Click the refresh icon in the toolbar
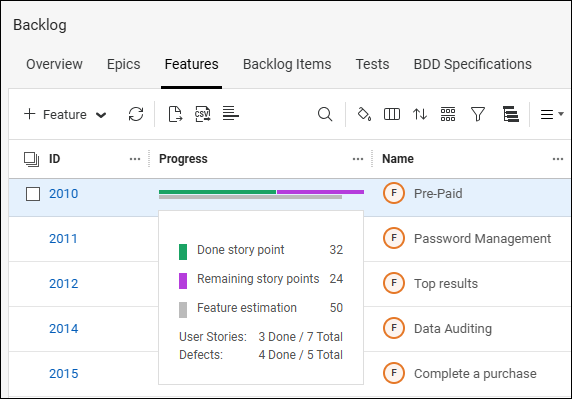The height and width of the screenshot is (399, 572). coord(136,114)
